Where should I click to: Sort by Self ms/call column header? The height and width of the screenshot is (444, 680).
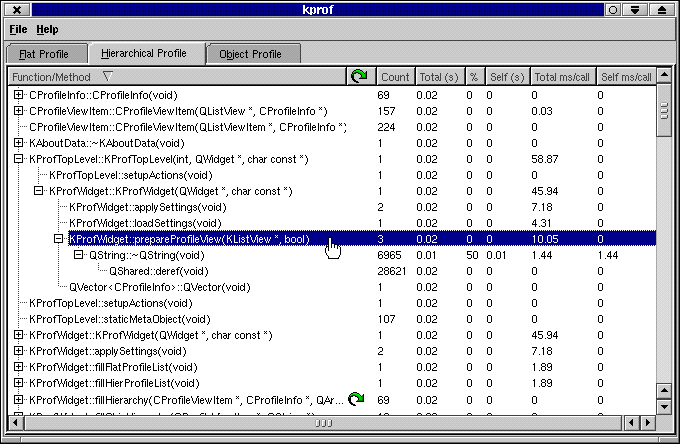(626, 77)
